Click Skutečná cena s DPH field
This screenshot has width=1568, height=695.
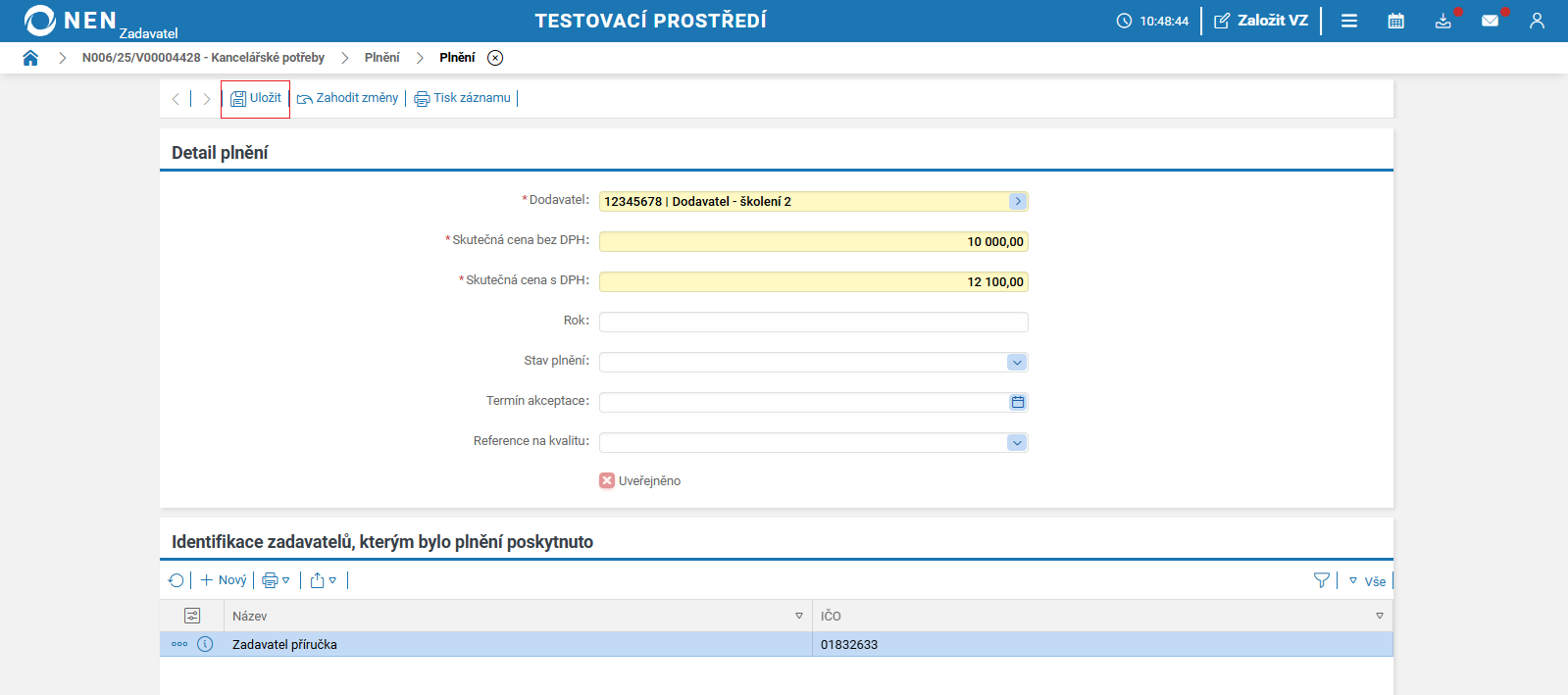tap(814, 281)
